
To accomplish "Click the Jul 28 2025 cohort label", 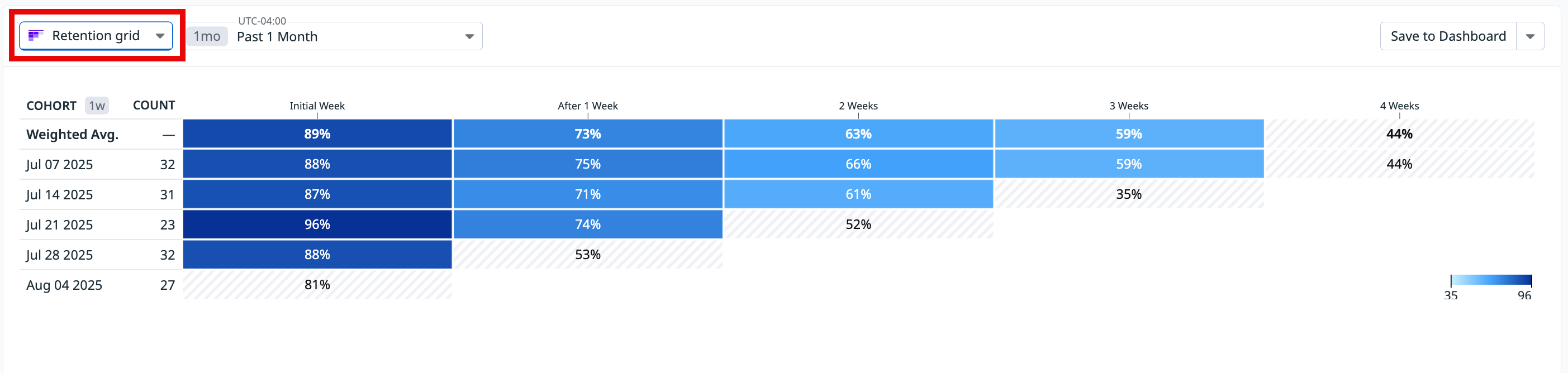I will tap(60, 255).
